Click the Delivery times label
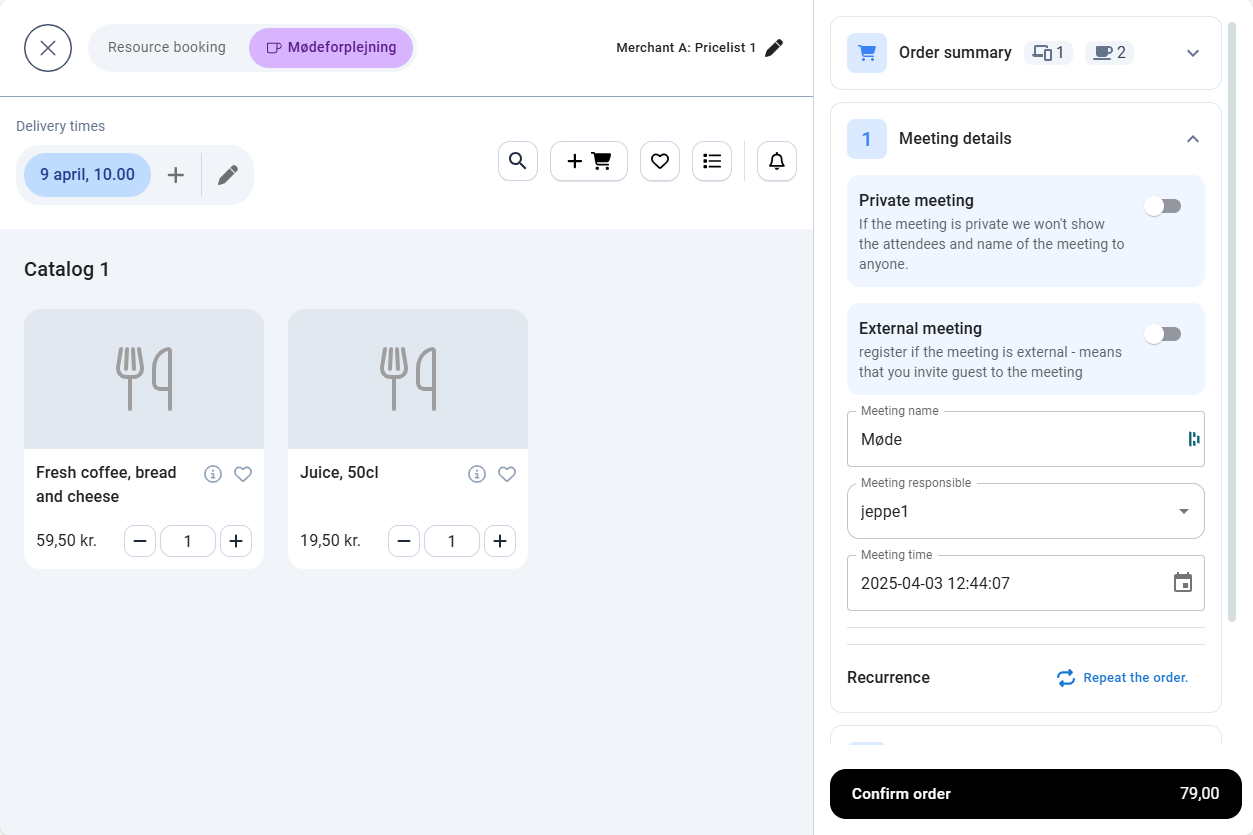 (60, 126)
